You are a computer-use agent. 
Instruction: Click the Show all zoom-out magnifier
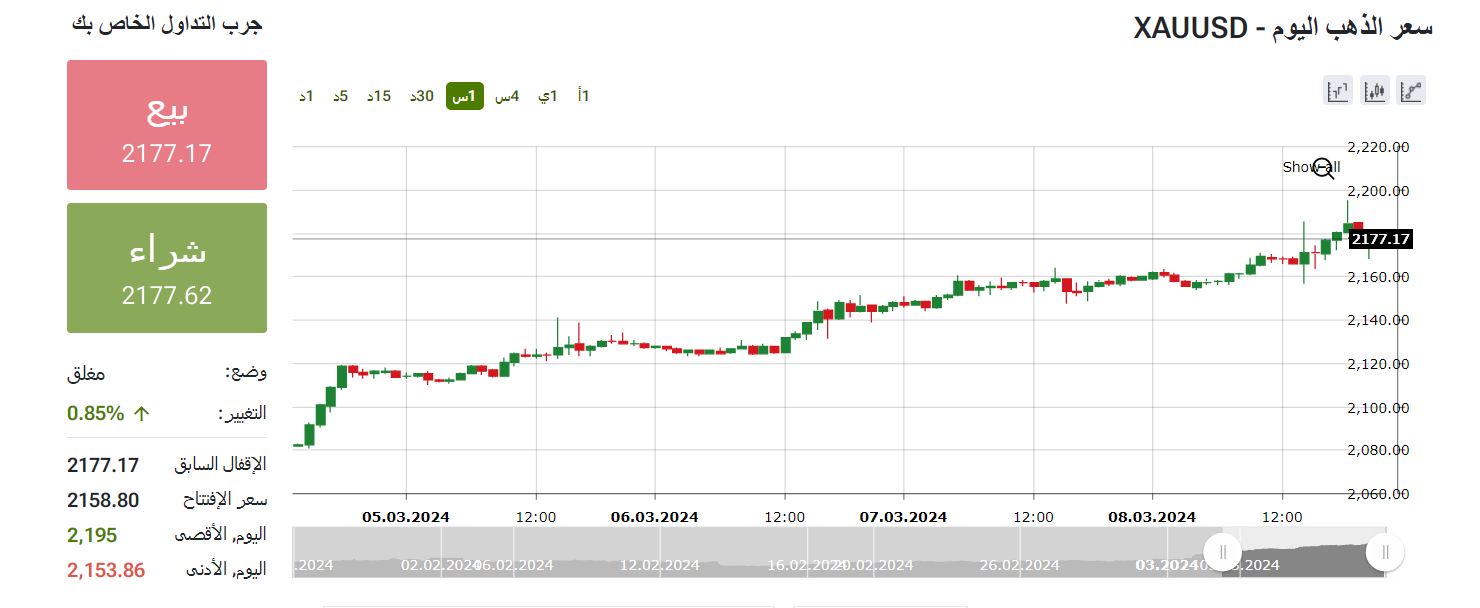(x=1324, y=168)
